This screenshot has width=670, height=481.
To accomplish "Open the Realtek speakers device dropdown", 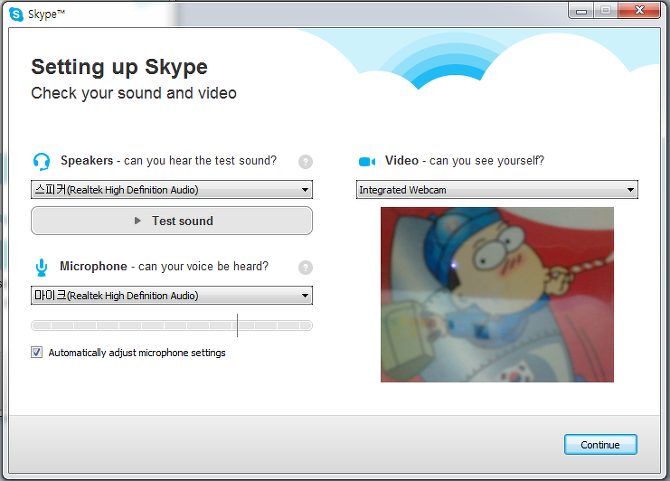I will pyautogui.click(x=172, y=190).
